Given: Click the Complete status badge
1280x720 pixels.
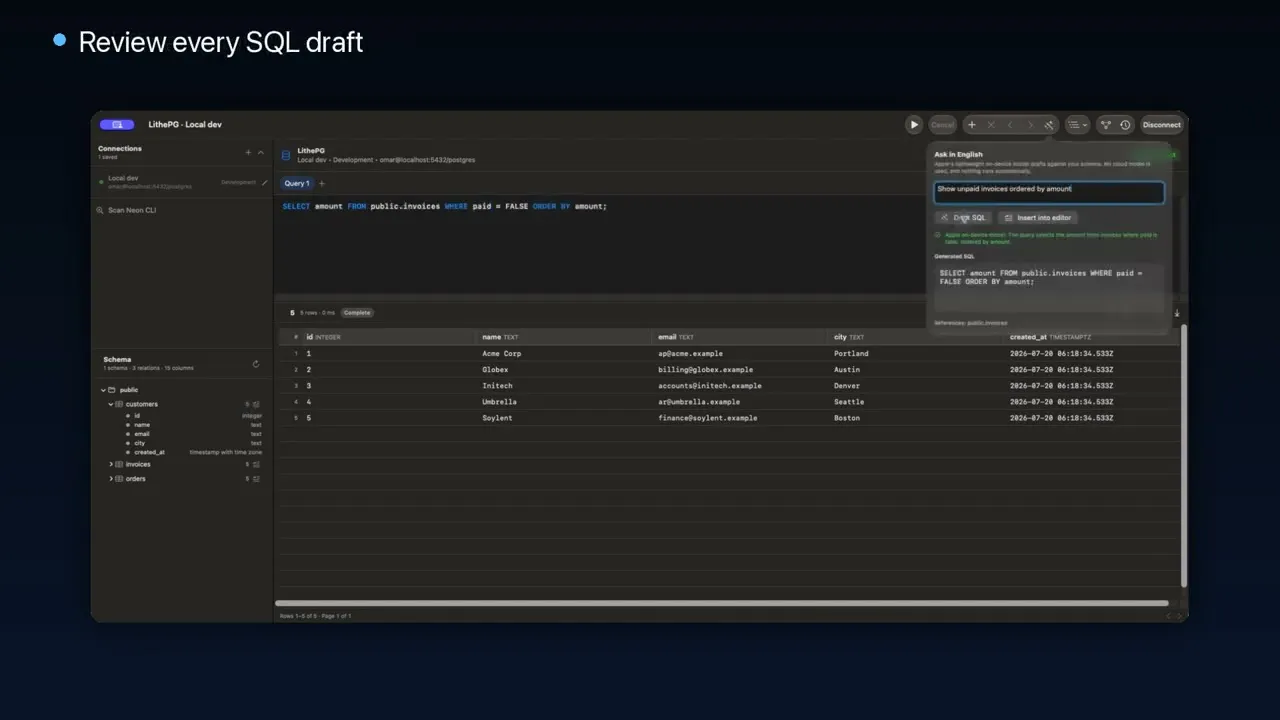Looking at the screenshot, I should pyautogui.click(x=357, y=313).
